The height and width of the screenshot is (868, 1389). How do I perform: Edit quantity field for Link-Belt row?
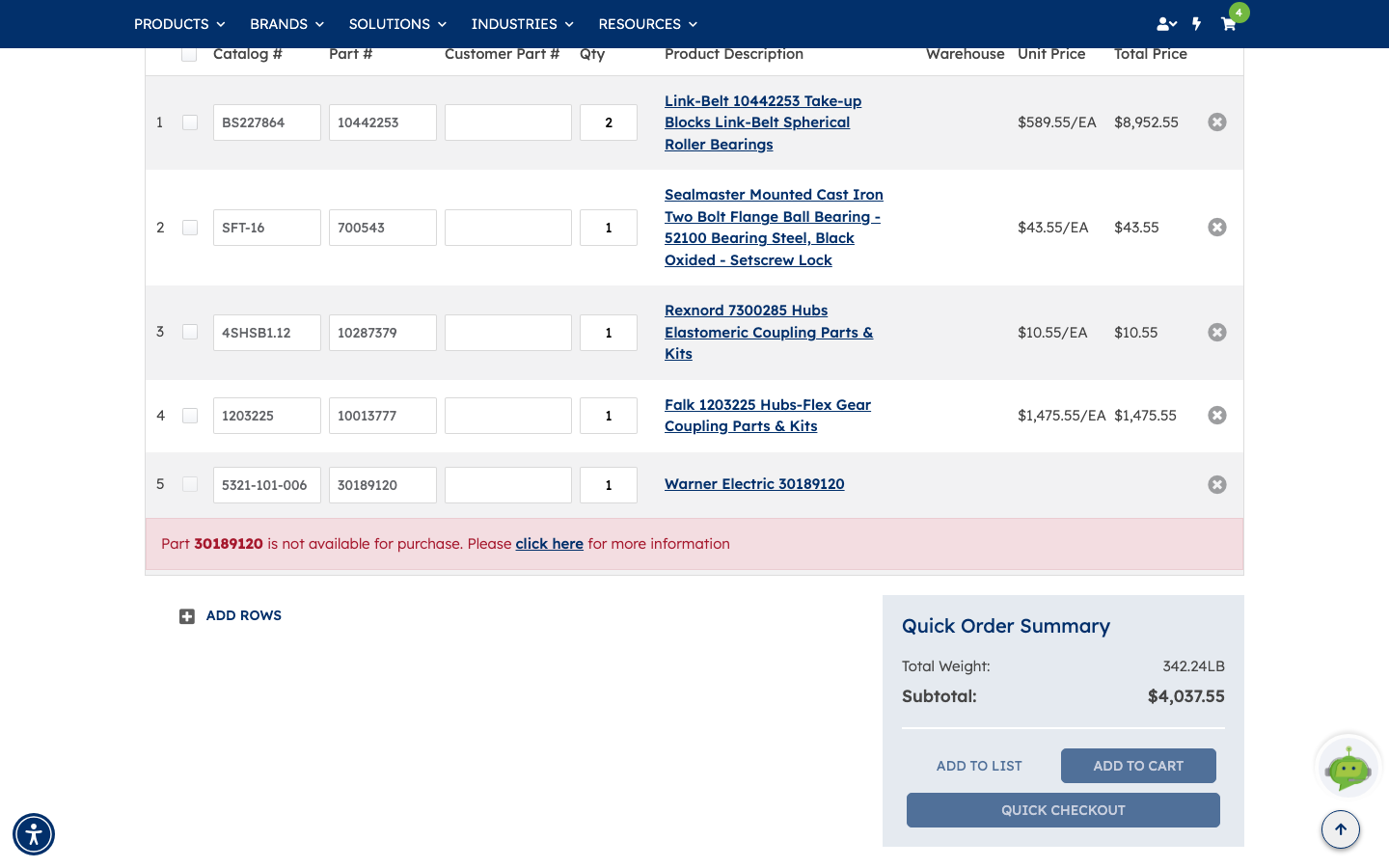(x=609, y=122)
